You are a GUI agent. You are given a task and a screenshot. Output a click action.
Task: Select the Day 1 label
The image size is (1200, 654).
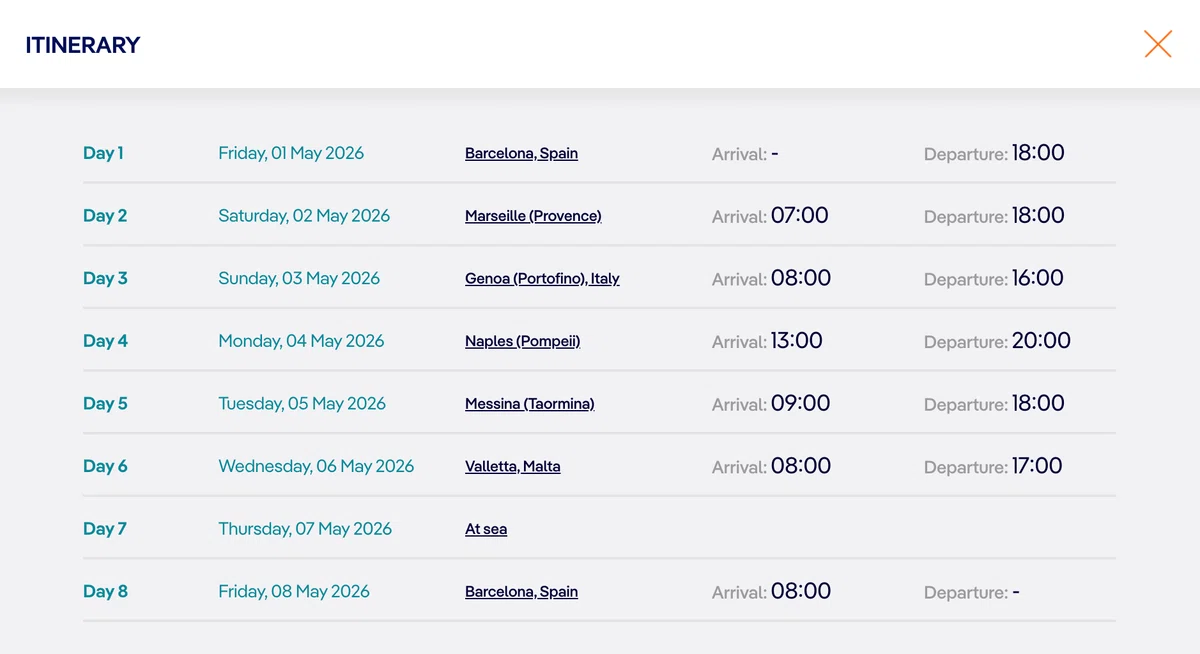click(103, 153)
